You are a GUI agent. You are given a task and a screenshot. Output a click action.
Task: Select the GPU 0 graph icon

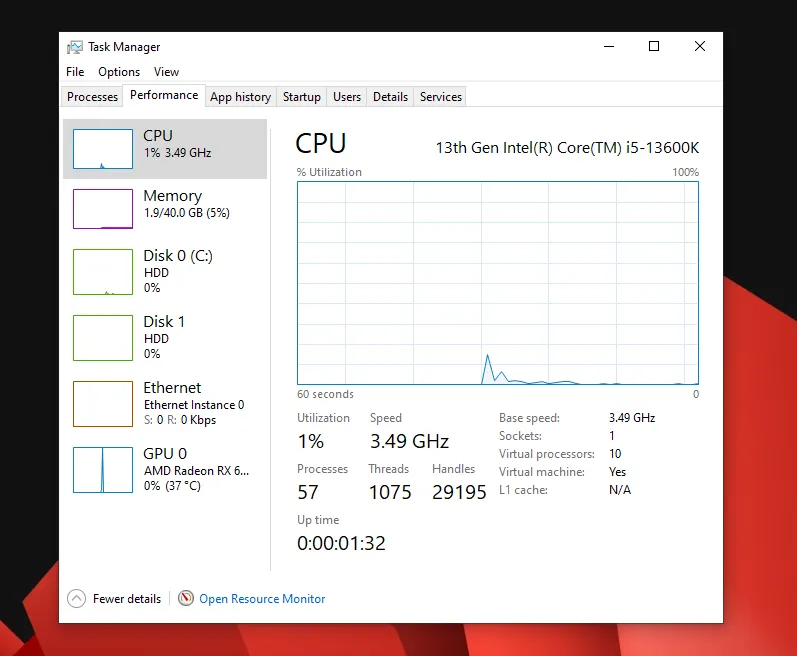click(x=103, y=470)
